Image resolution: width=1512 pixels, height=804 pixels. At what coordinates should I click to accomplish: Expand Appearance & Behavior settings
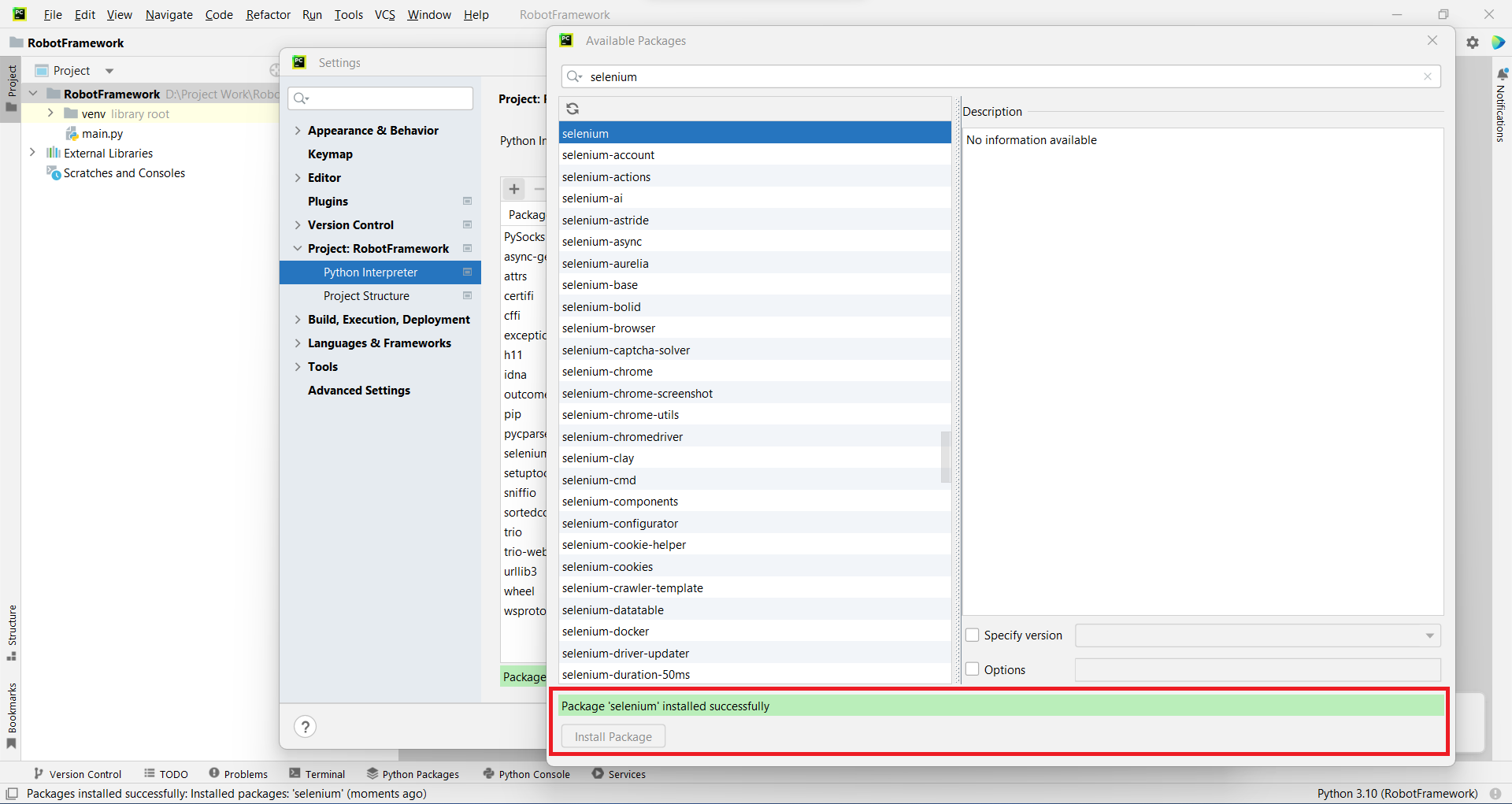298,131
